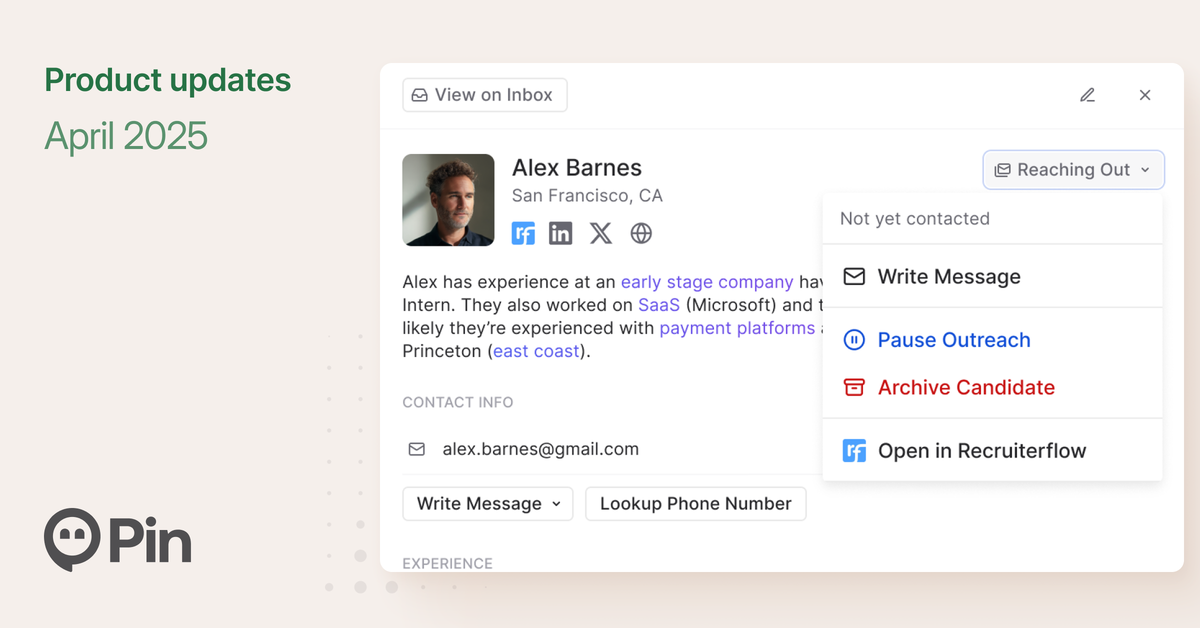Screen dimensions: 1200x628
Task: Click the View on Inbox button
Action: 484,95
